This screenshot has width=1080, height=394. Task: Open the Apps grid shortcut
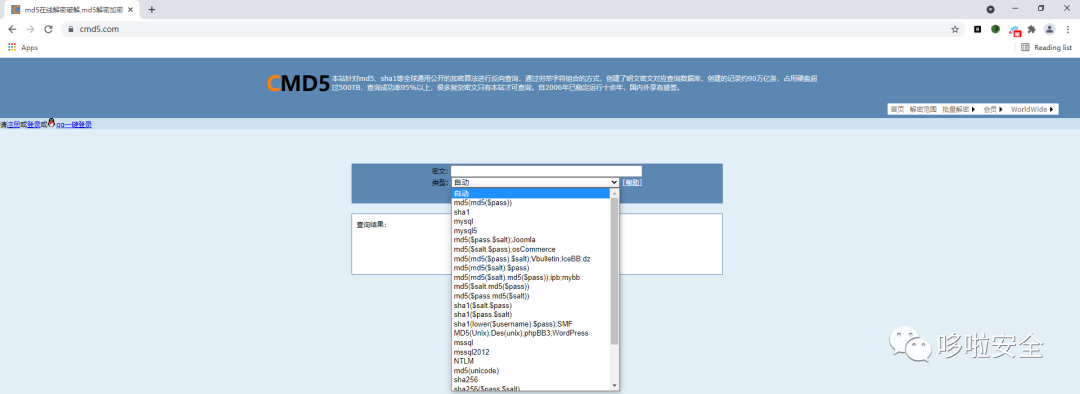coord(23,48)
